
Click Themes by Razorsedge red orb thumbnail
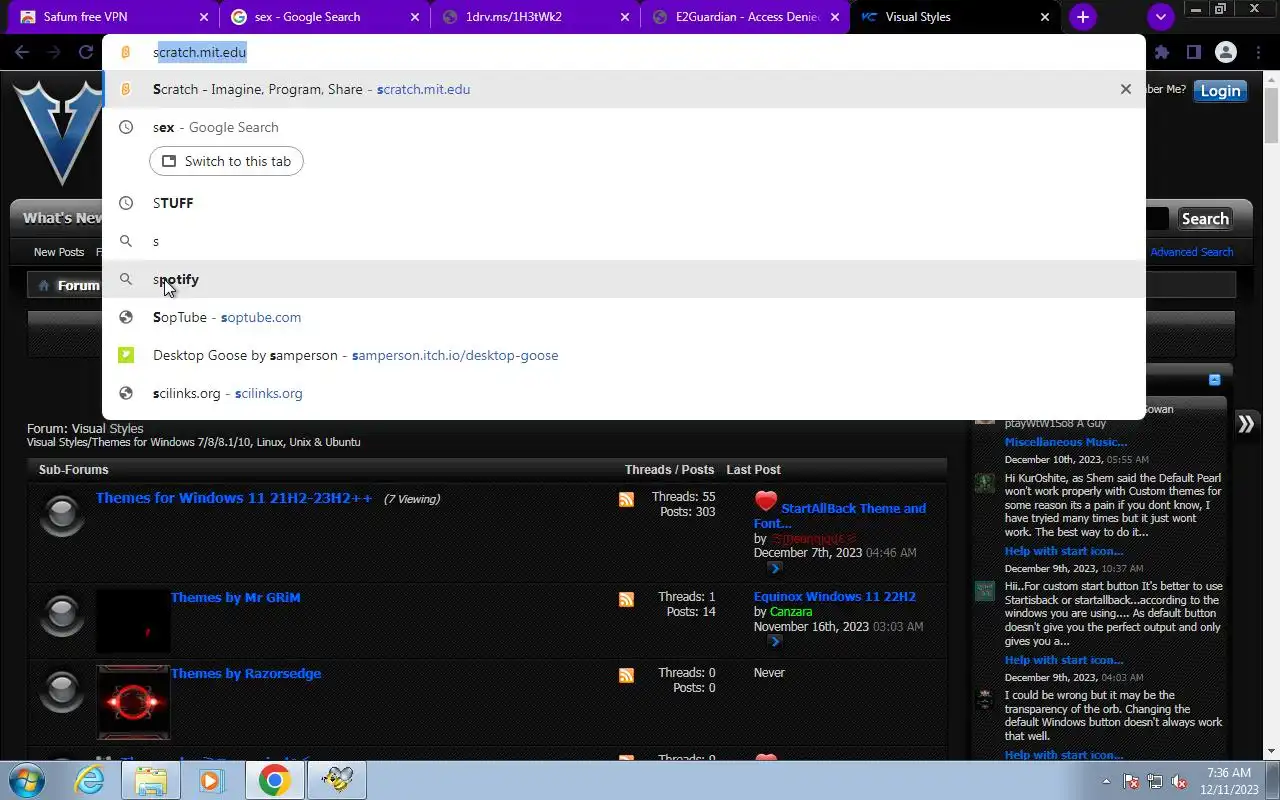tap(133, 702)
